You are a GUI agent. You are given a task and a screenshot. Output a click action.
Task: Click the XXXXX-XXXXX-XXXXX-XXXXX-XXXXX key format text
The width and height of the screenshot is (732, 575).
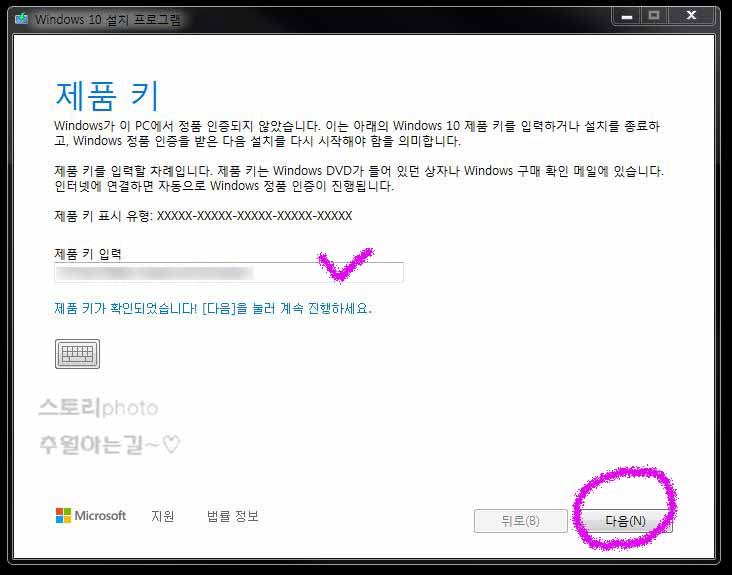pos(254,216)
